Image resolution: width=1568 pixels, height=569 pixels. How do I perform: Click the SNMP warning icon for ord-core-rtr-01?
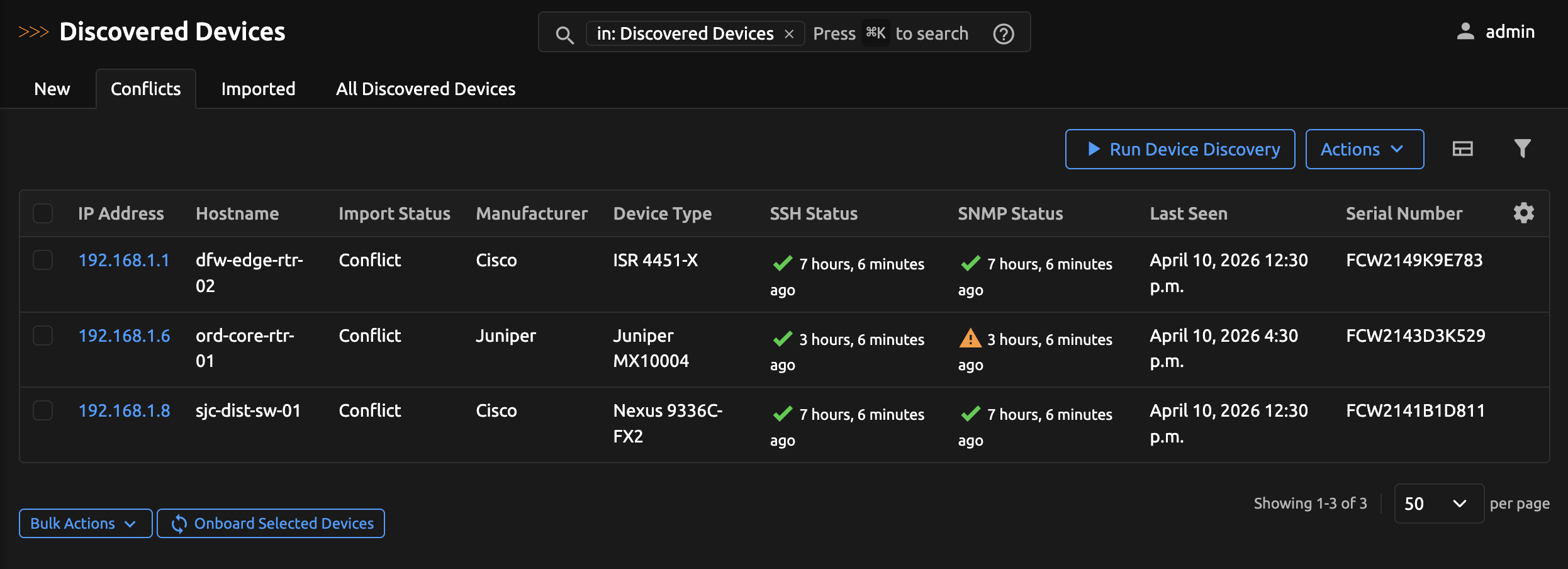(x=970, y=339)
